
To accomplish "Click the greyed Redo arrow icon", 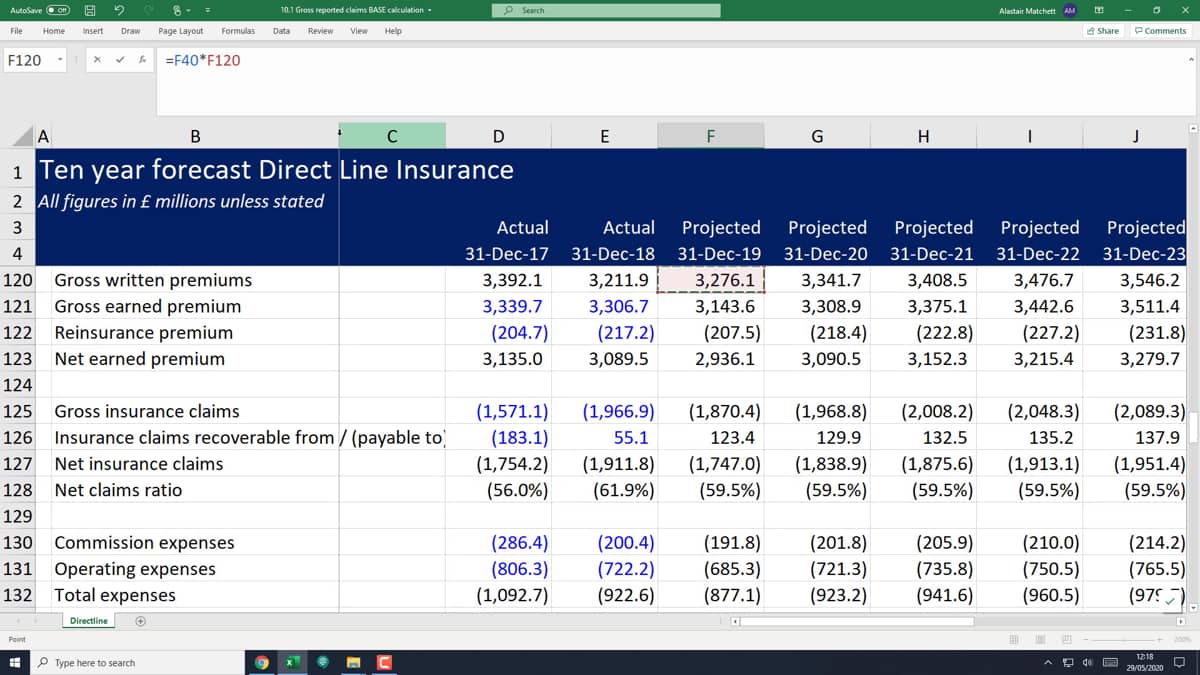I will click(x=151, y=10).
